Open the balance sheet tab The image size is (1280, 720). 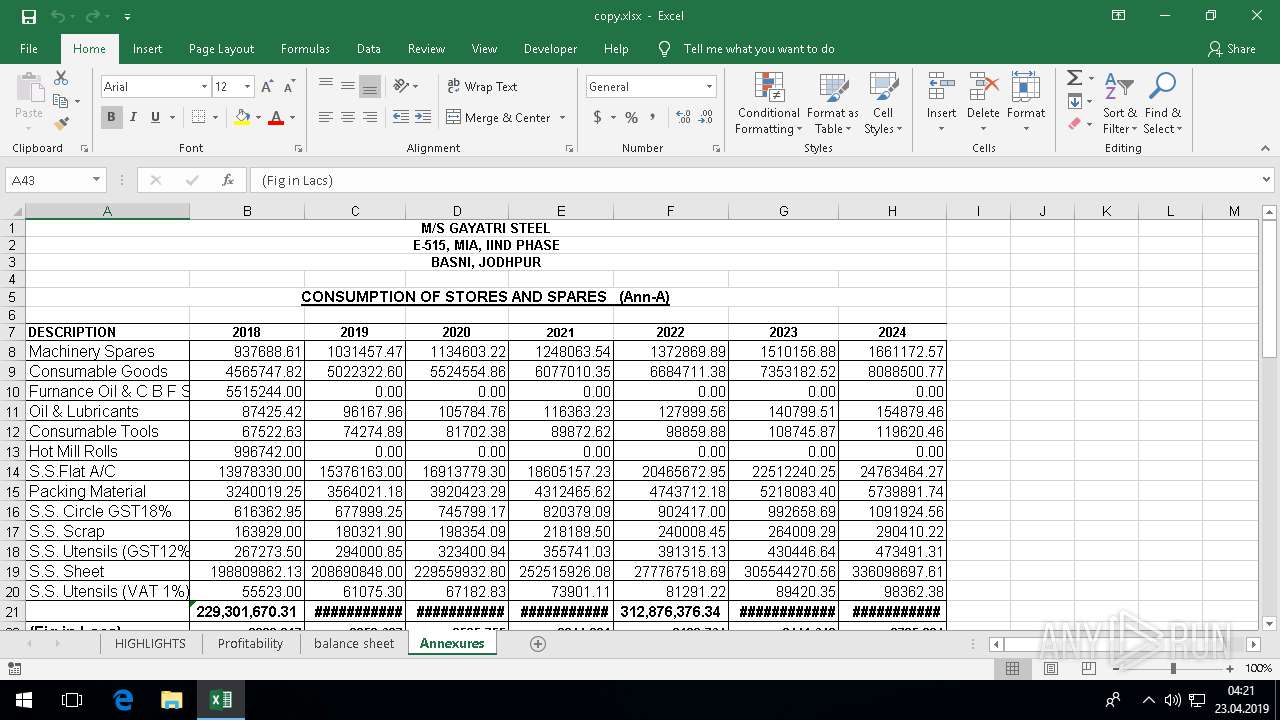coord(354,643)
